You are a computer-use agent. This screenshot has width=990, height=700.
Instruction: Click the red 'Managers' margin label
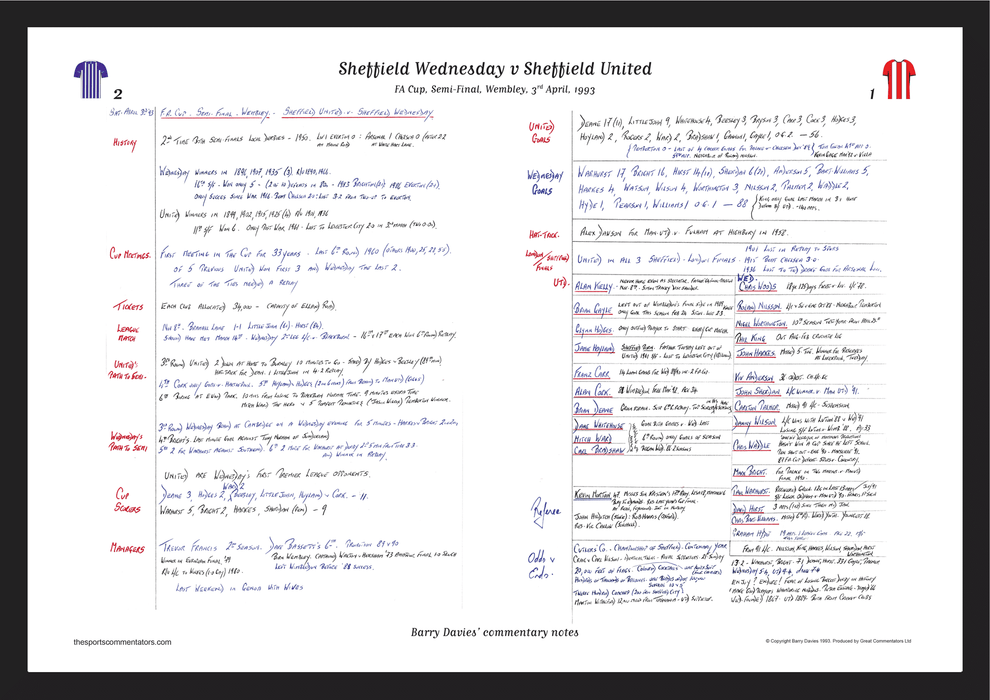(x=127, y=548)
